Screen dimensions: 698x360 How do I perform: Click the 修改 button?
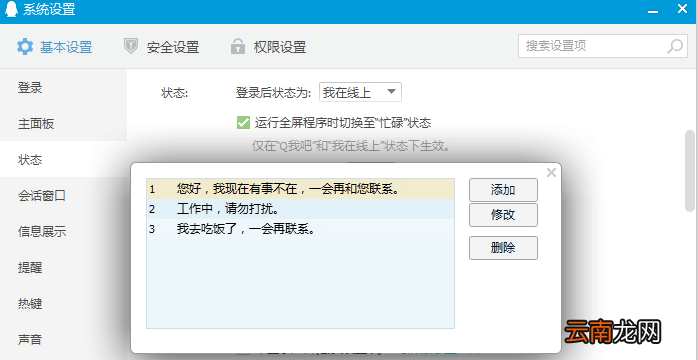click(503, 215)
